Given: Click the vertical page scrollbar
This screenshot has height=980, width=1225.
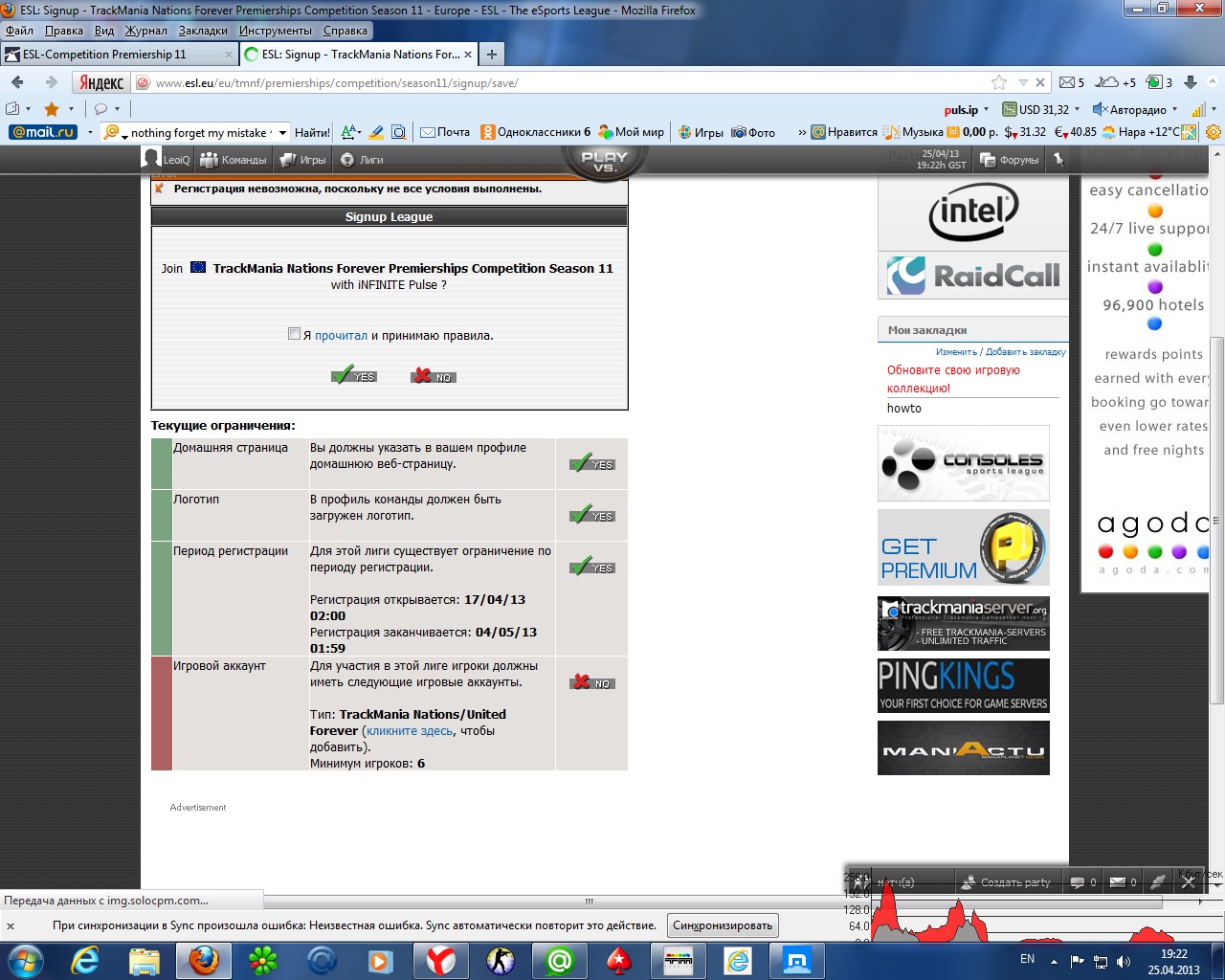Looking at the screenshot, I should tap(1217, 521).
